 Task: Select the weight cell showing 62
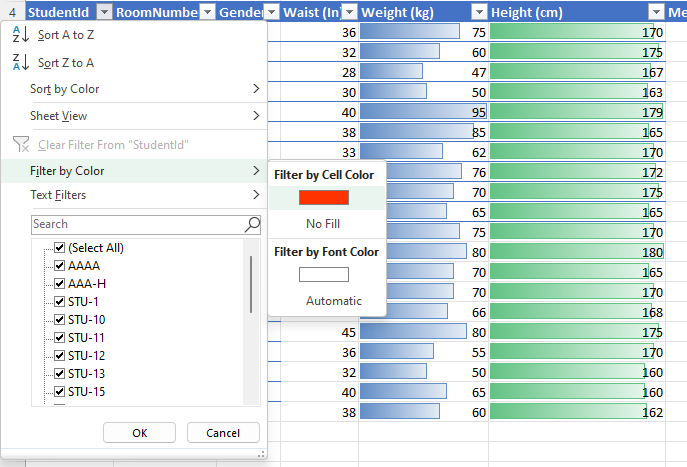tap(424, 152)
